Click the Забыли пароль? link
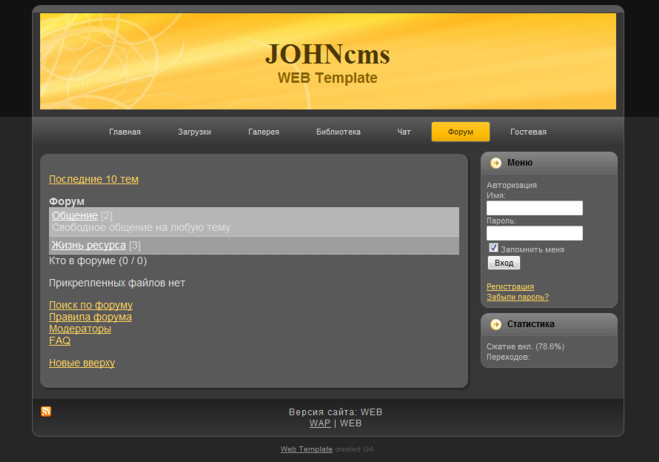The image size is (659, 462). click(517, 297)
